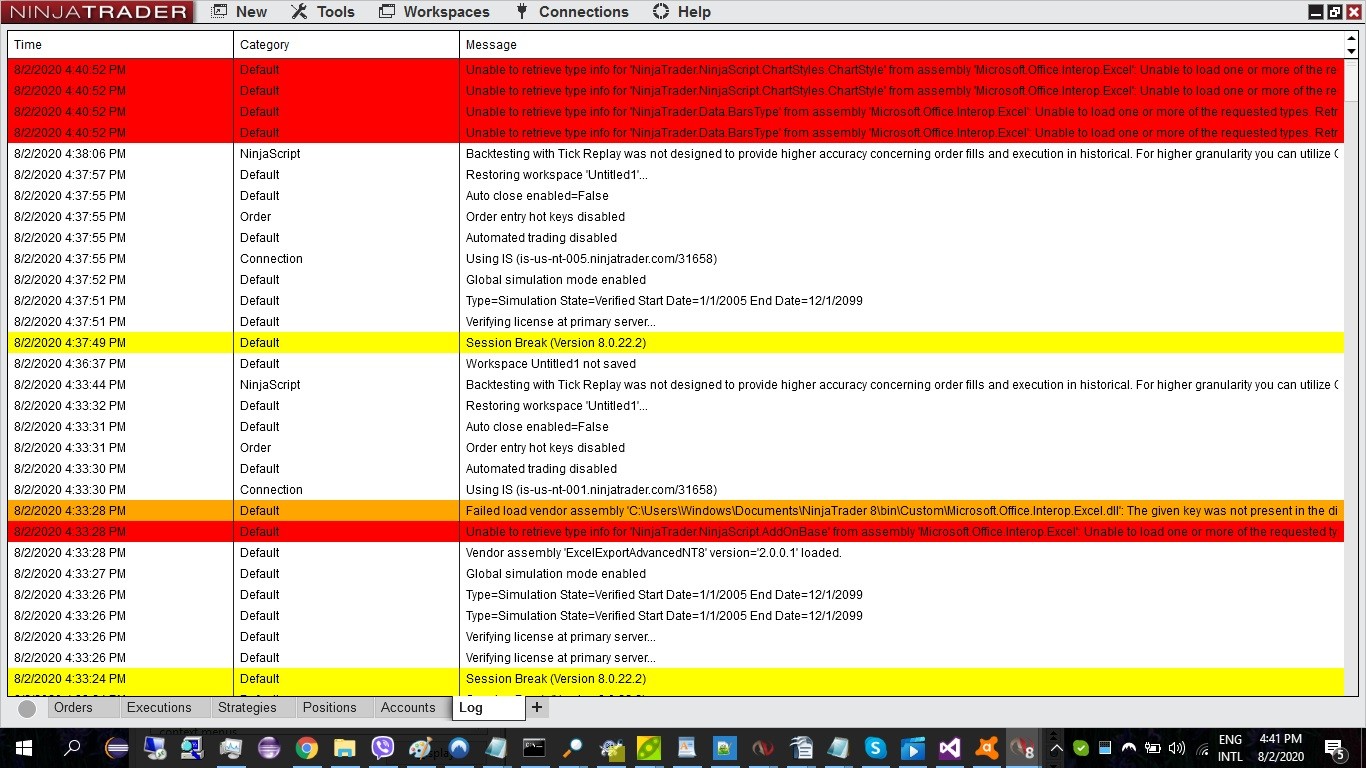Open File Explorer from the taskbar
Image resolution: width=1366 pixels, height=768 pixels.
(x=345, y=747)
